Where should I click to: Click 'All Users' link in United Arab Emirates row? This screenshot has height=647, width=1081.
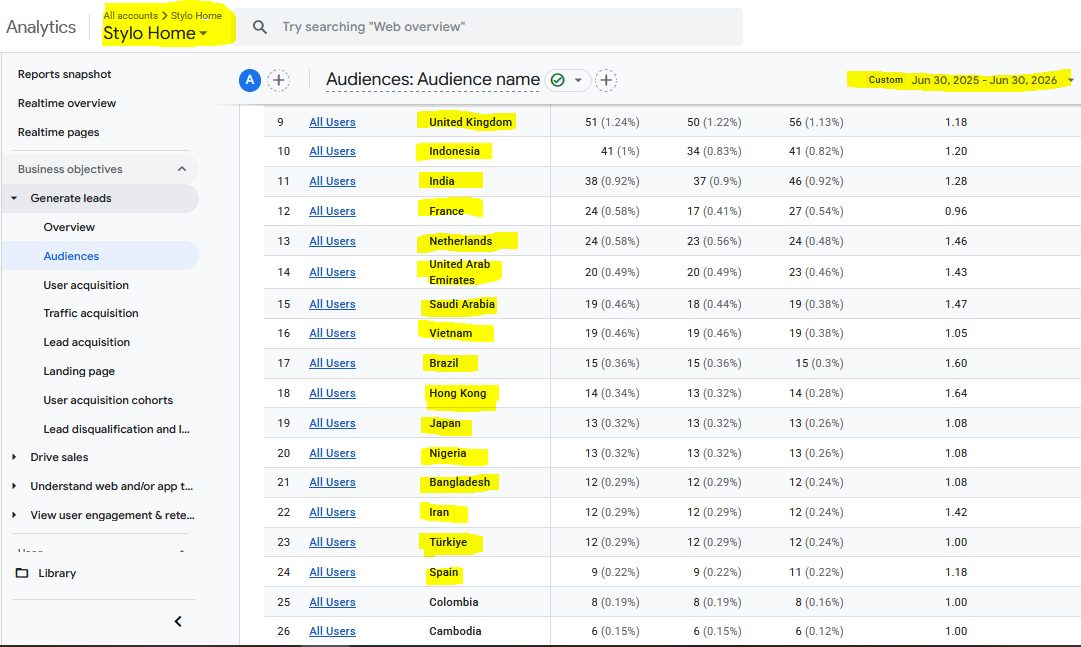click(332, 272)
